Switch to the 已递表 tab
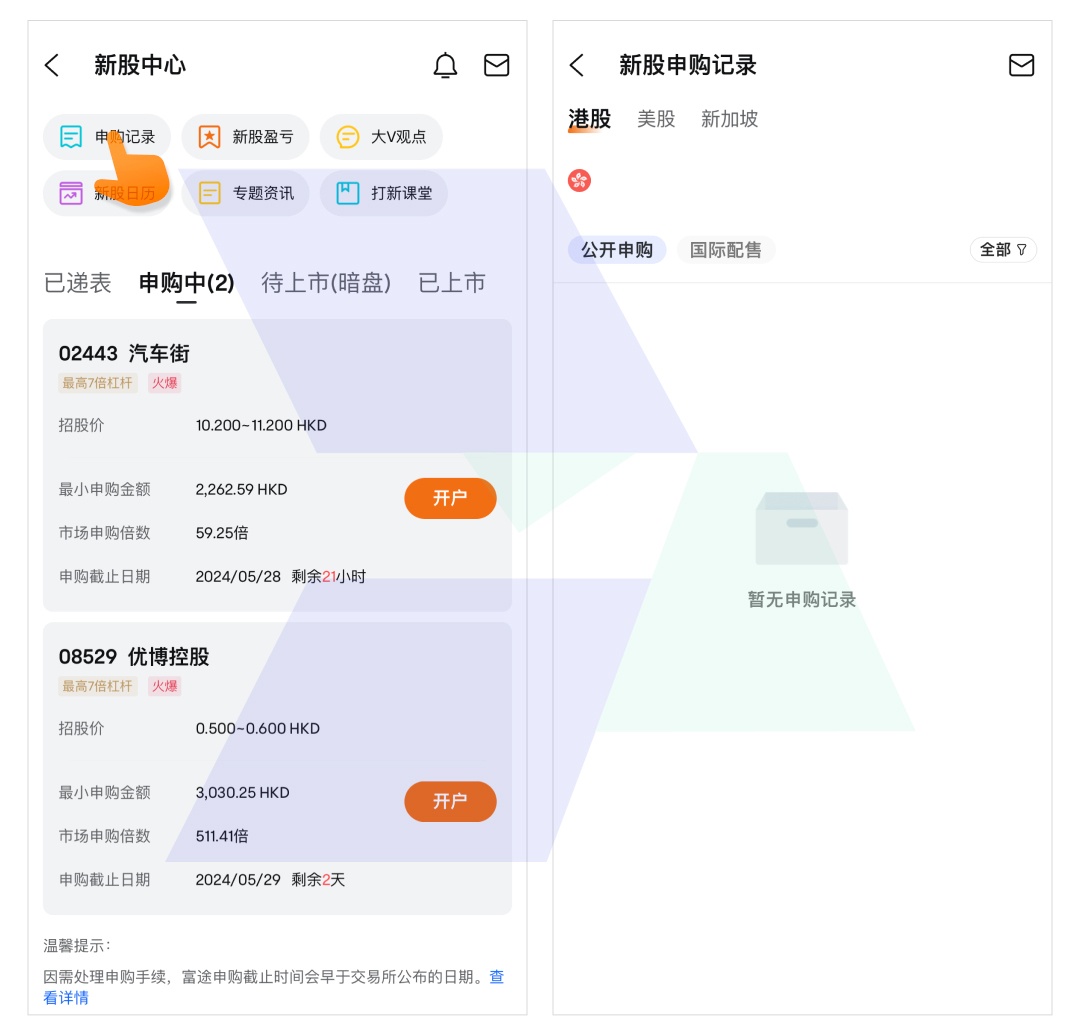Screen dimensions: 1080x1036 pyautogui.click(x=77, y=282)
